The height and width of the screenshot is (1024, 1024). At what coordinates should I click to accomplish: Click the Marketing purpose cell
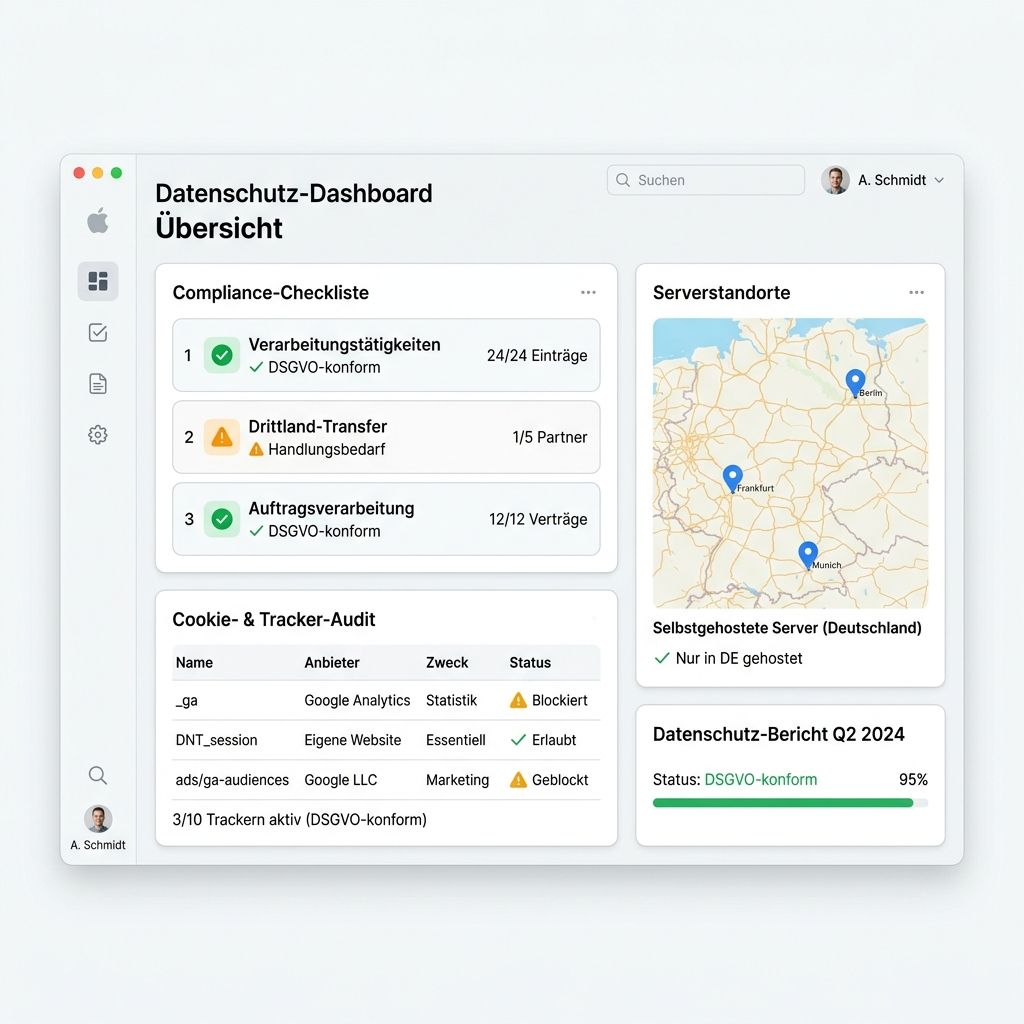457,780
